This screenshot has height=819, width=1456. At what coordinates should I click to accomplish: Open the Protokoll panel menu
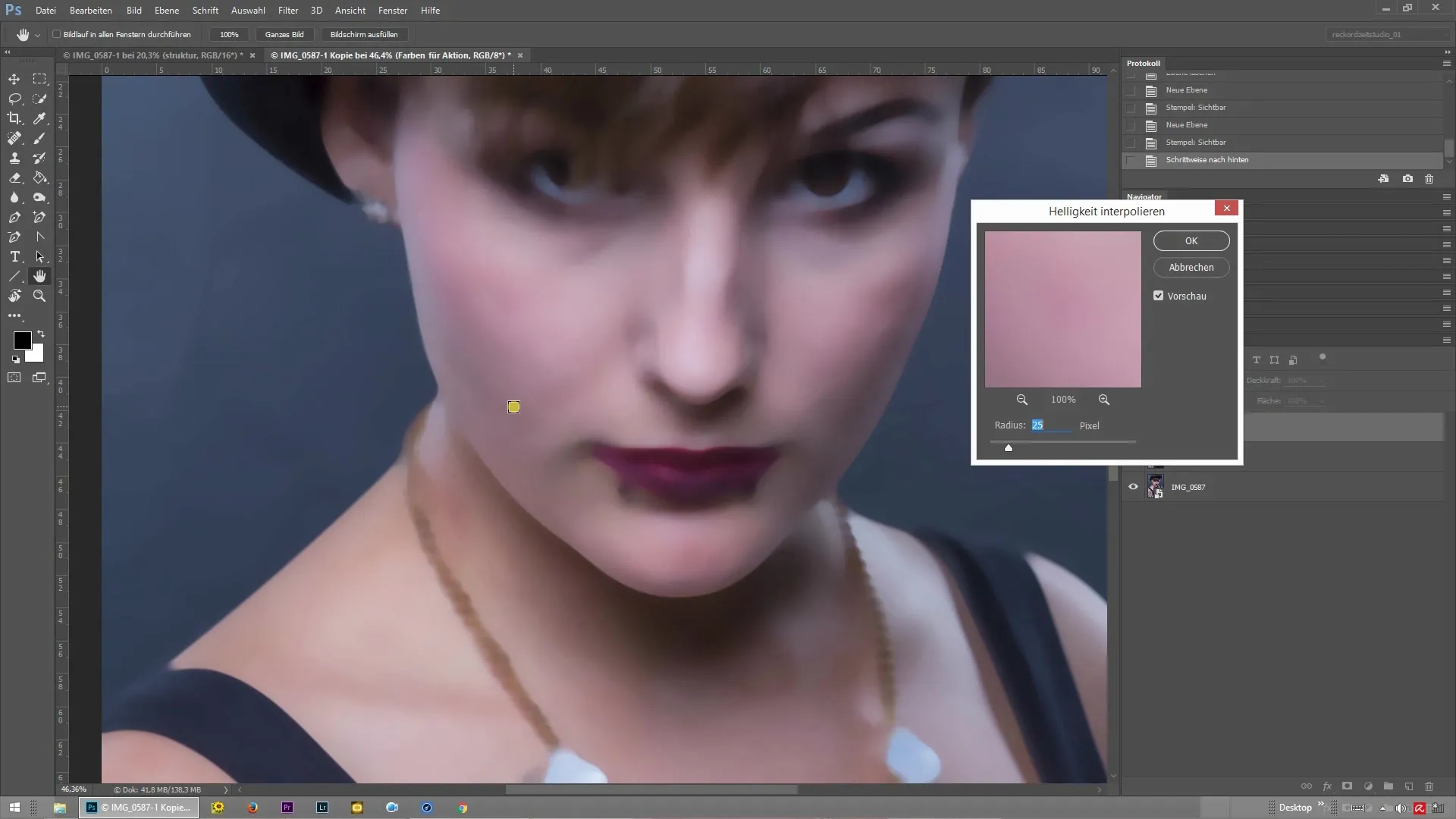tap(1446, 63)
